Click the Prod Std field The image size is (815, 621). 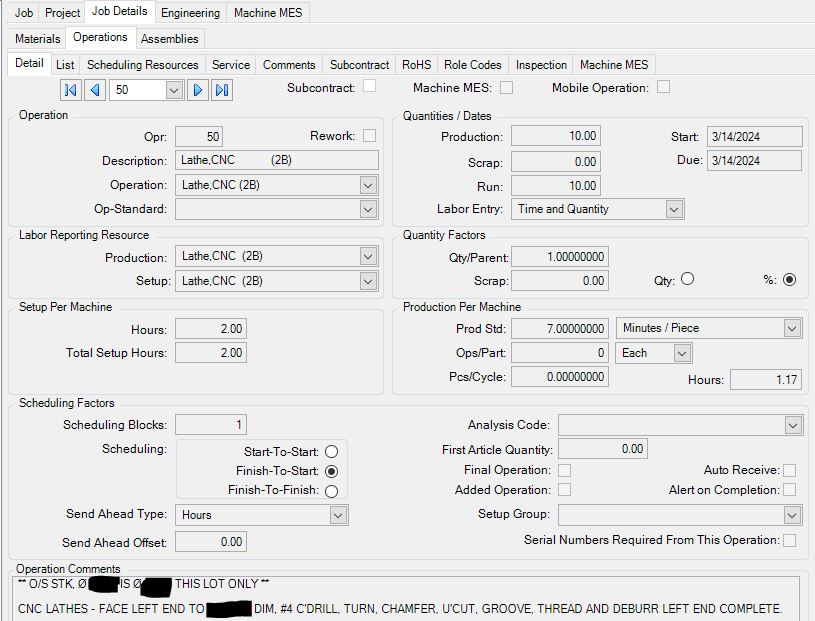[x=560, y=328]
